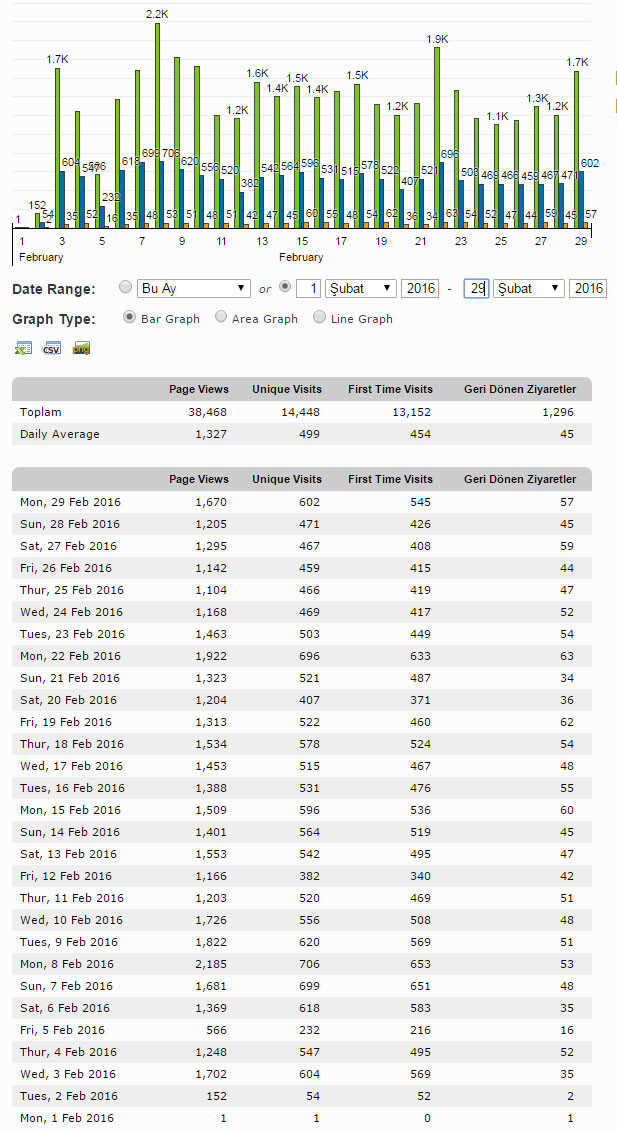Image resolution: width=617 pixels, height=1132 pixels.
Task: Click returning visits 63 for 22 Feb
Action: pyautogui.click(x=567, y=656)
